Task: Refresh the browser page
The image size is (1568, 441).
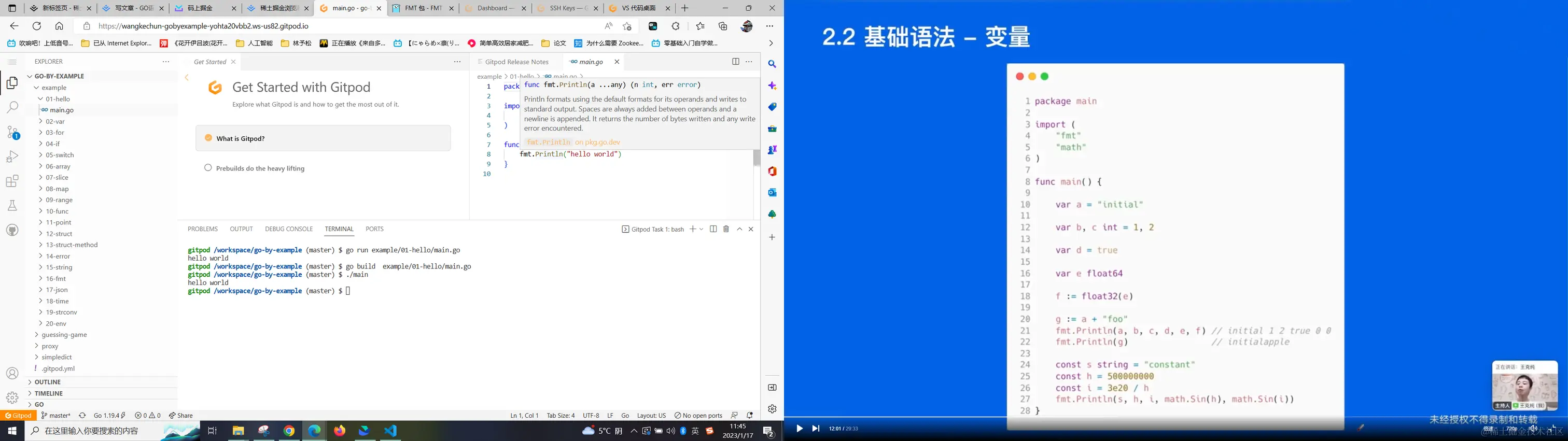Action: [x=36, y=26]
